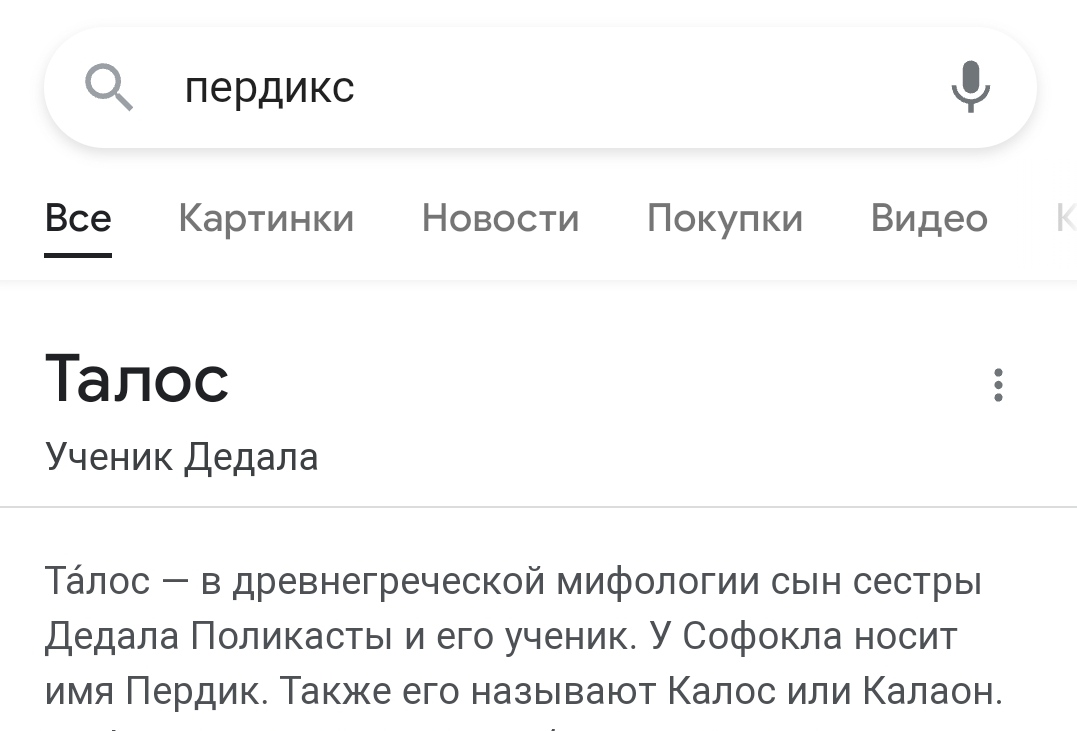The image size is (1077, 731).
Task: Tap the magnifying glass search icon
Action: (x=109, y=88)
